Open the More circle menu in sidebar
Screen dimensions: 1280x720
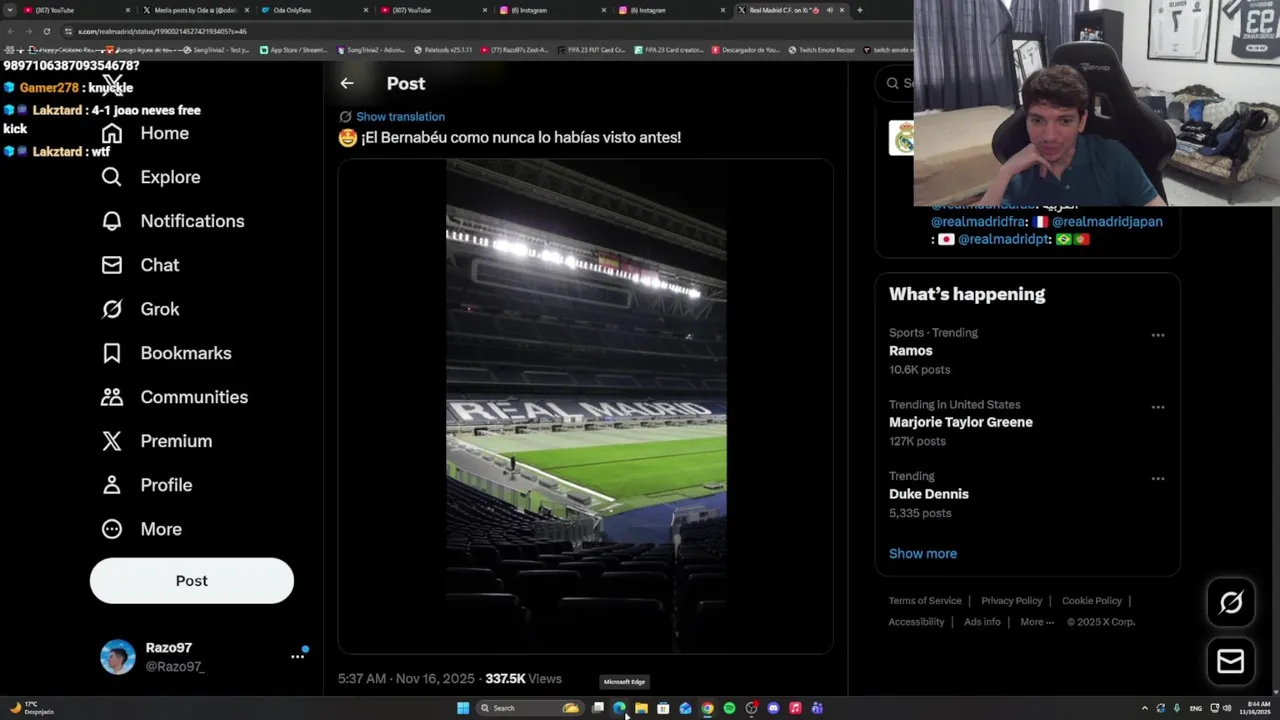[141, 529]
